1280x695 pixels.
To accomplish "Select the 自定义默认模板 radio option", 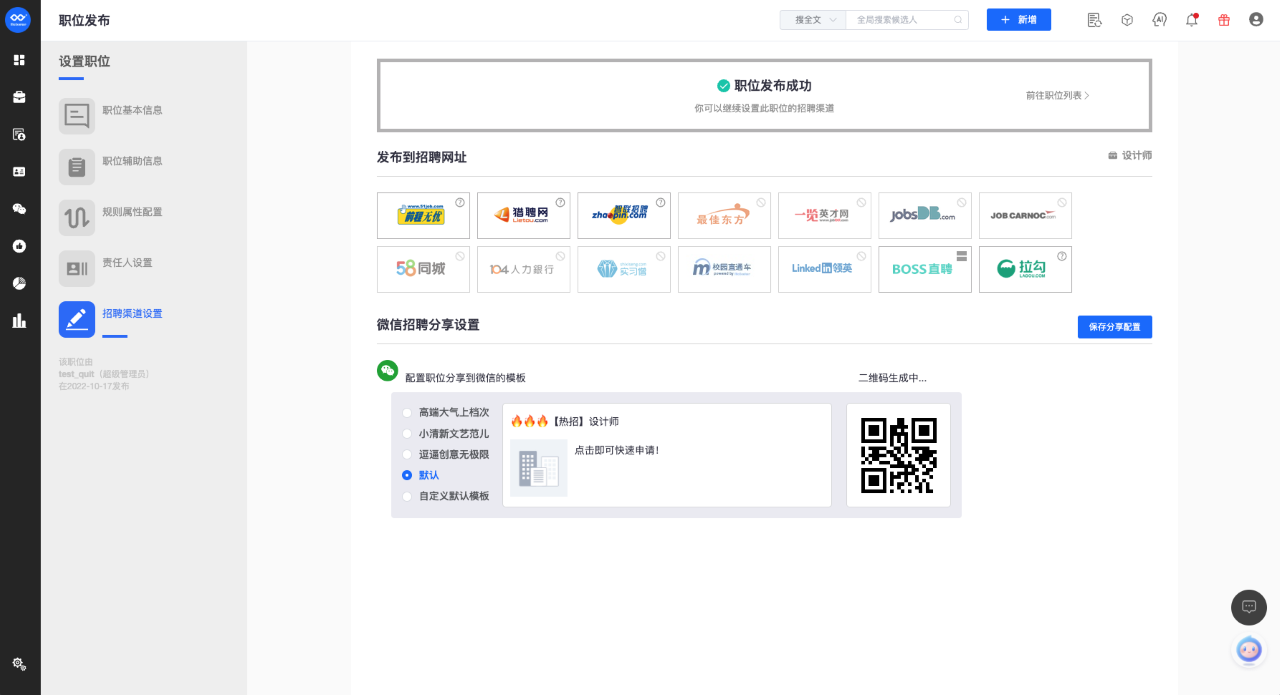I will click(x=406, y=496).
